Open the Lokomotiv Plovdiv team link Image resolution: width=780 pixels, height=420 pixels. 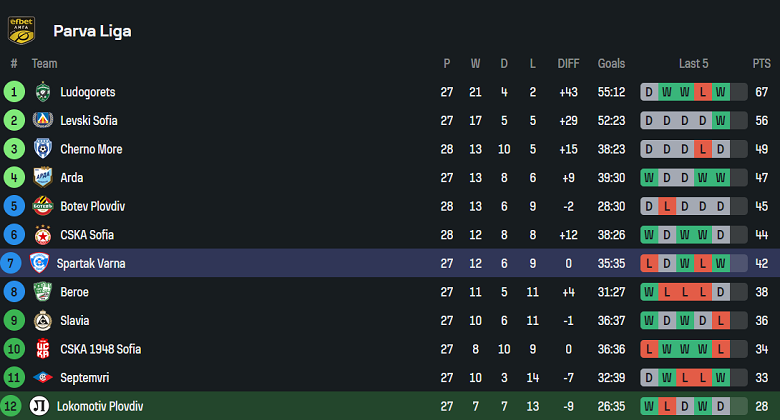[99, 407]
